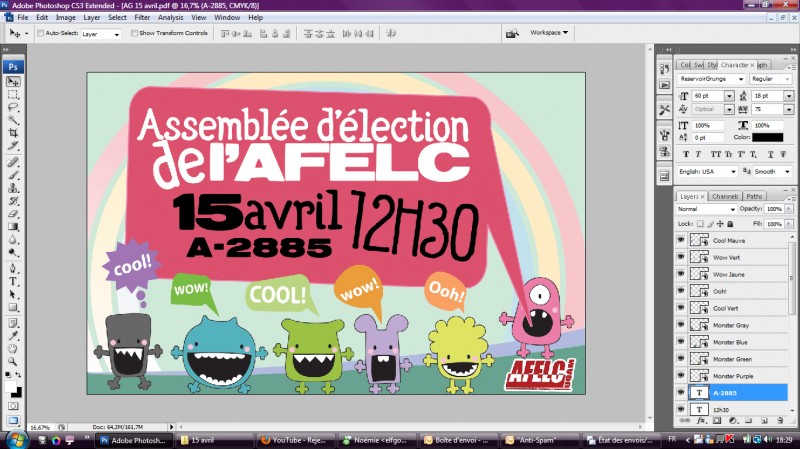This screenshot has width=800, height=449.
Task: Open Auto-Select Layer dropdown
Action: pyautogui.click(x=101, y=34)
